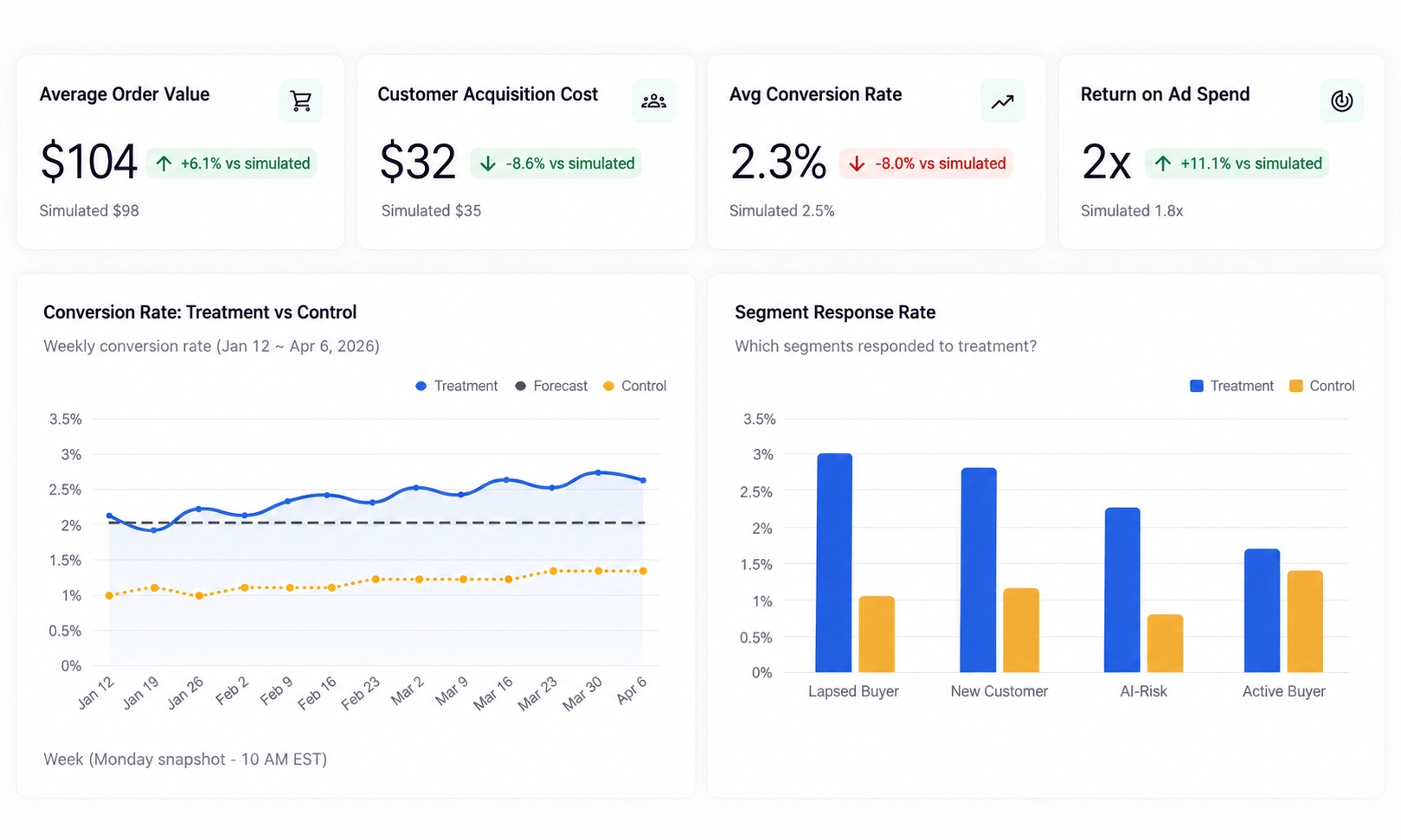The image size is (1401, 840).
Task: Click the up arrow in the +11.1% badge
Action: [1163, 164]
